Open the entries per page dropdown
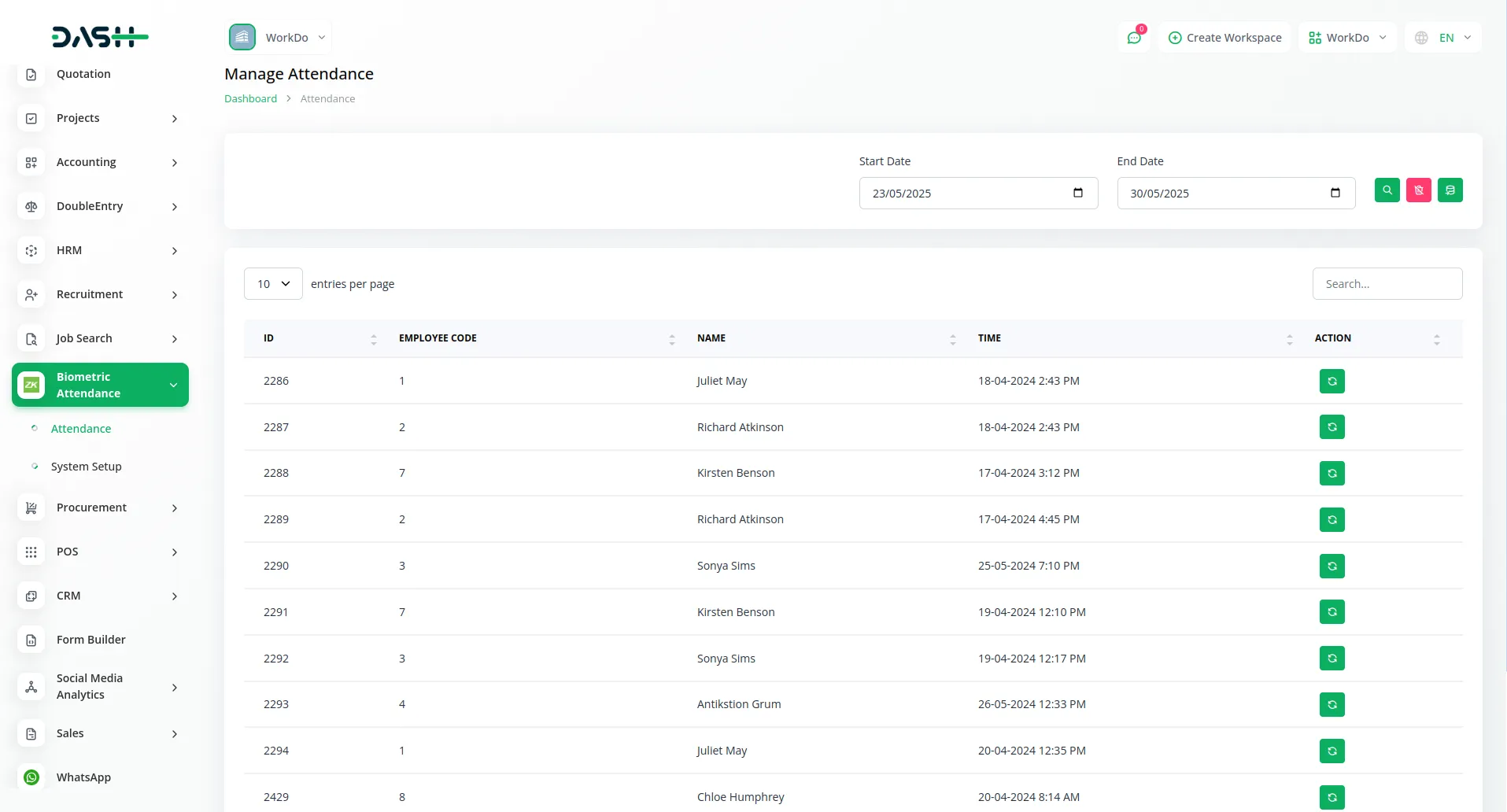The height and width of the screenshot is (812, 1507). pos(273,284)
